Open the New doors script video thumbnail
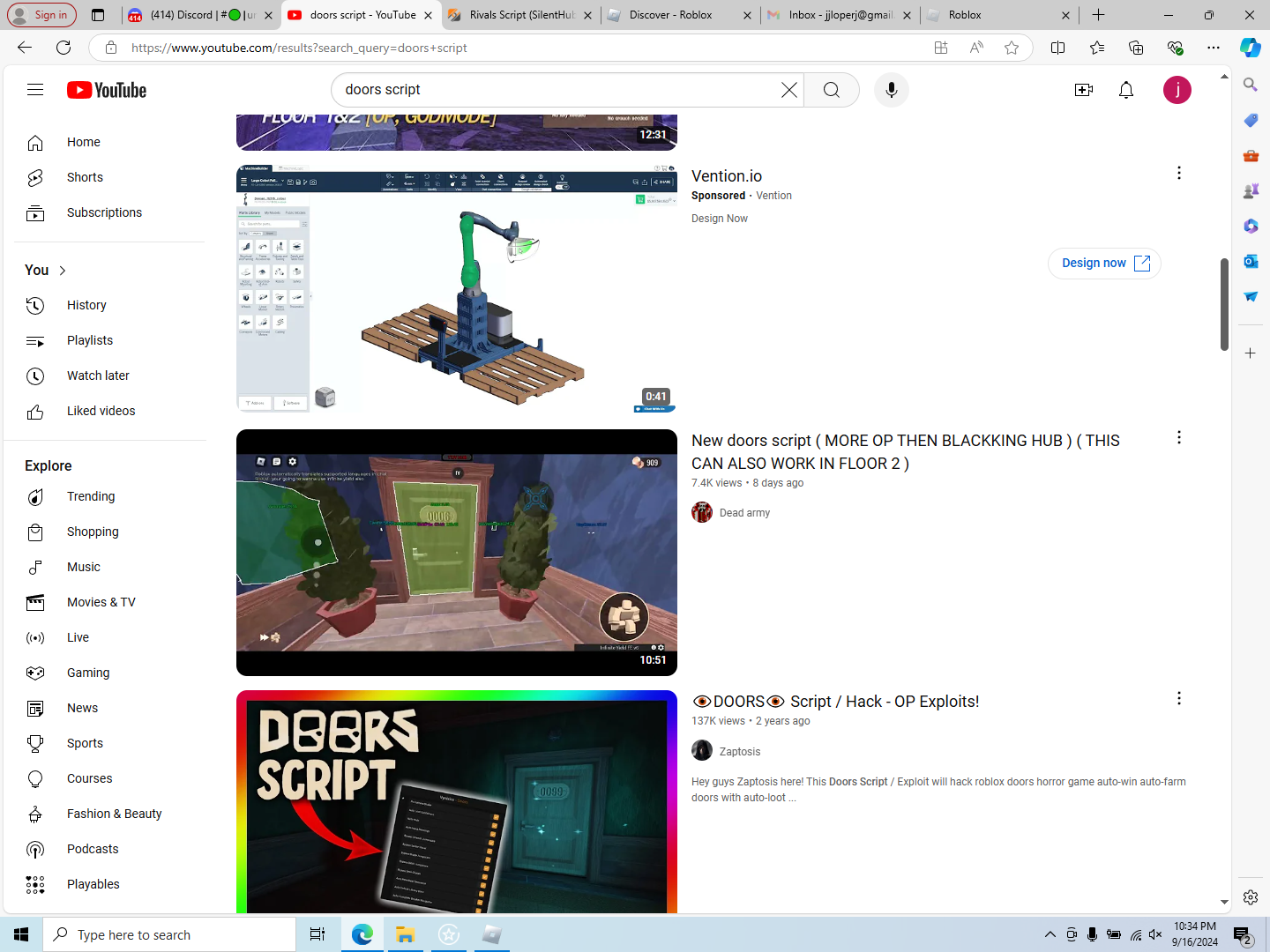This screenshot has width=1270, height=952. [x=457, y=553]
